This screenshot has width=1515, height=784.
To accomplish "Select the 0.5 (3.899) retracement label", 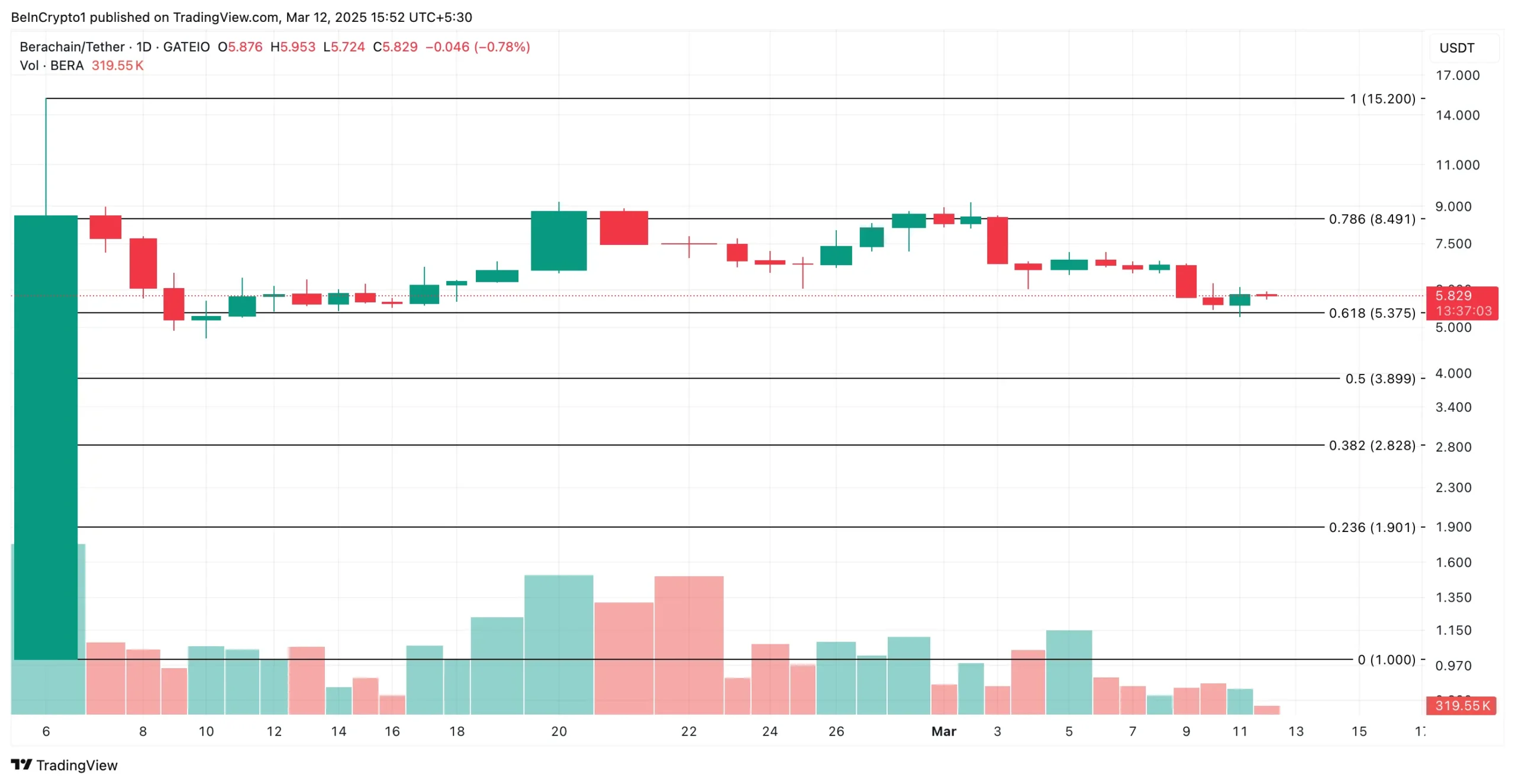I will 1380,379.
